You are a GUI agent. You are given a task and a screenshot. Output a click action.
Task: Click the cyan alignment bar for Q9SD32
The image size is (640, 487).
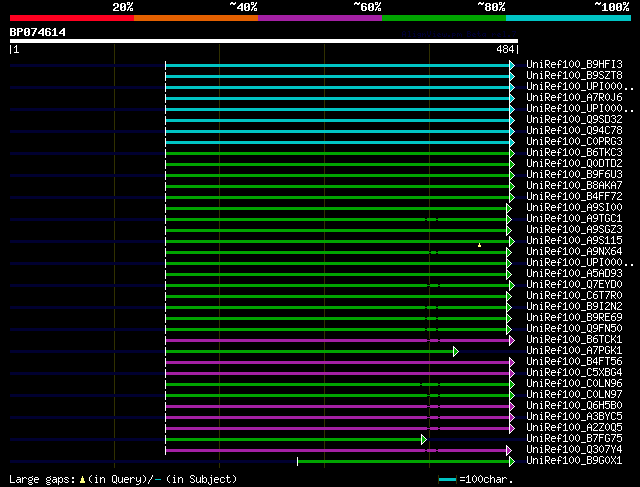pos(338,120)
